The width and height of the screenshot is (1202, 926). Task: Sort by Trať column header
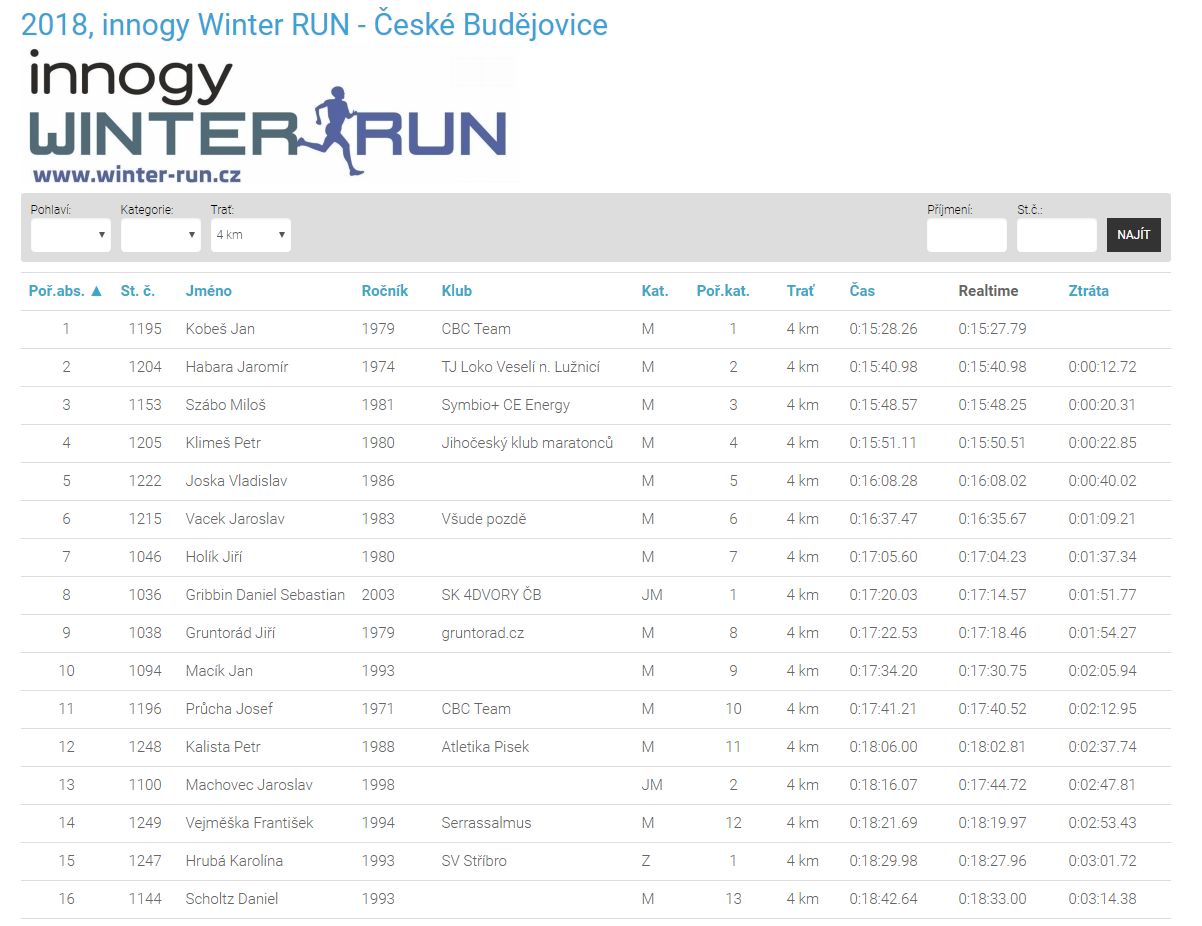tap(801, 291)
